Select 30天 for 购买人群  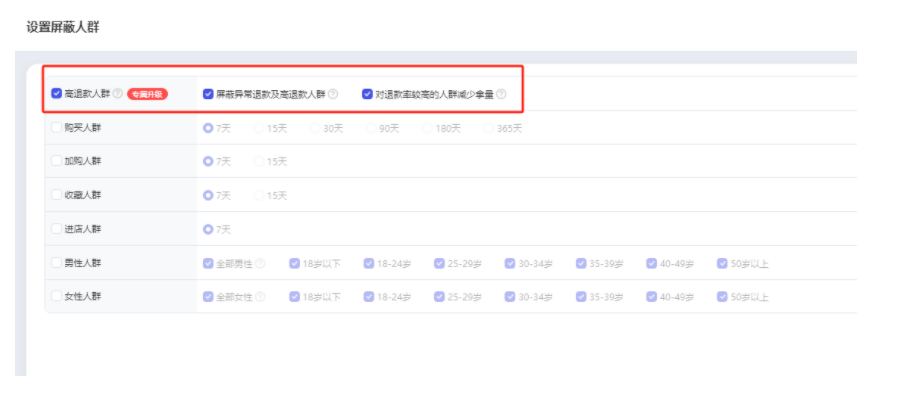click(315, 128)
